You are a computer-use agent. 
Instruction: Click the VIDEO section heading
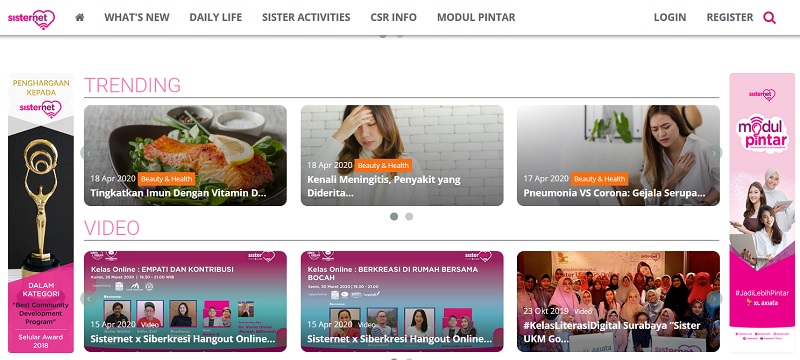(x=112, y=228)
